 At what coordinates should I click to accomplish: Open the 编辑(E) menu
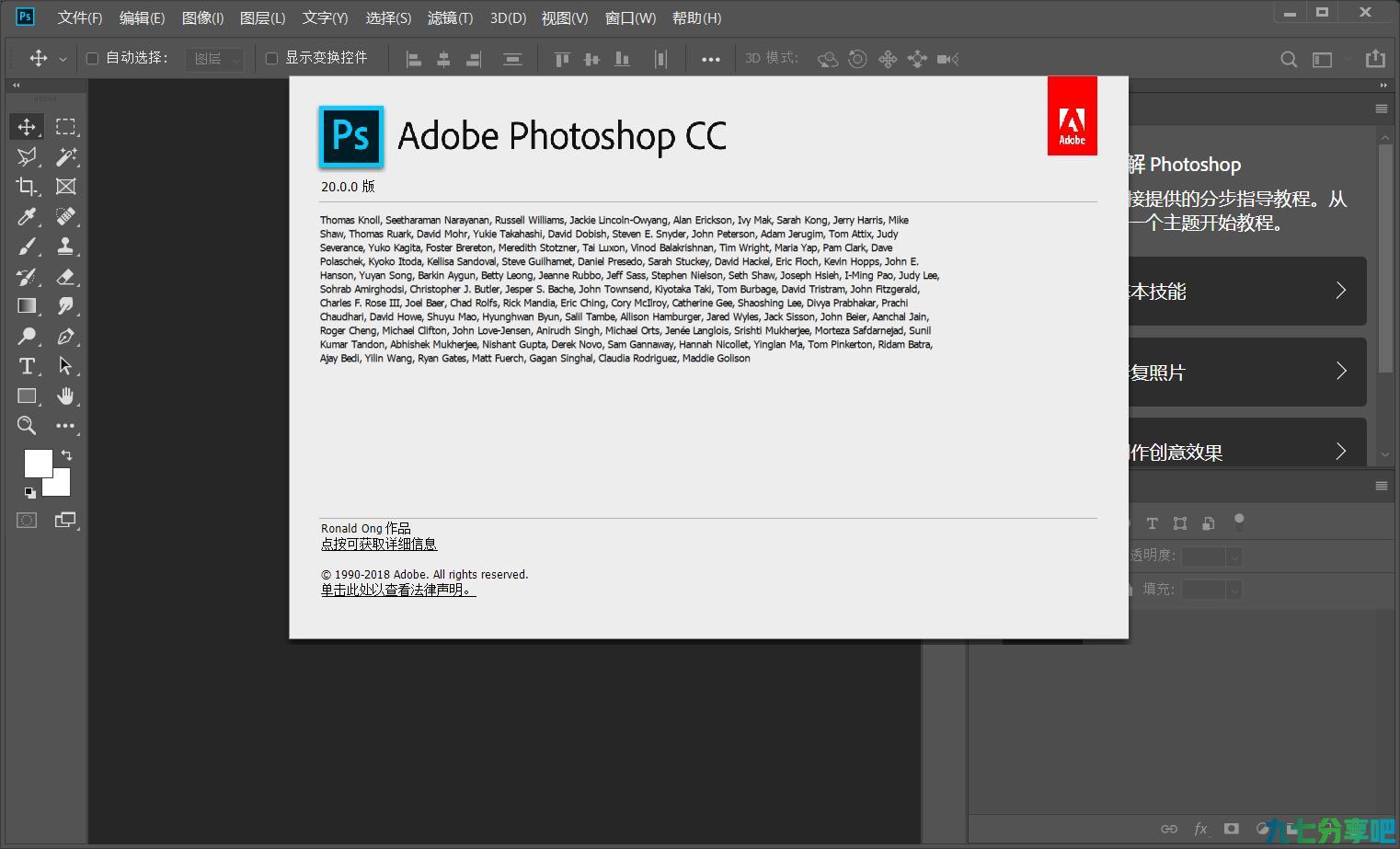[x=142, y=17]
